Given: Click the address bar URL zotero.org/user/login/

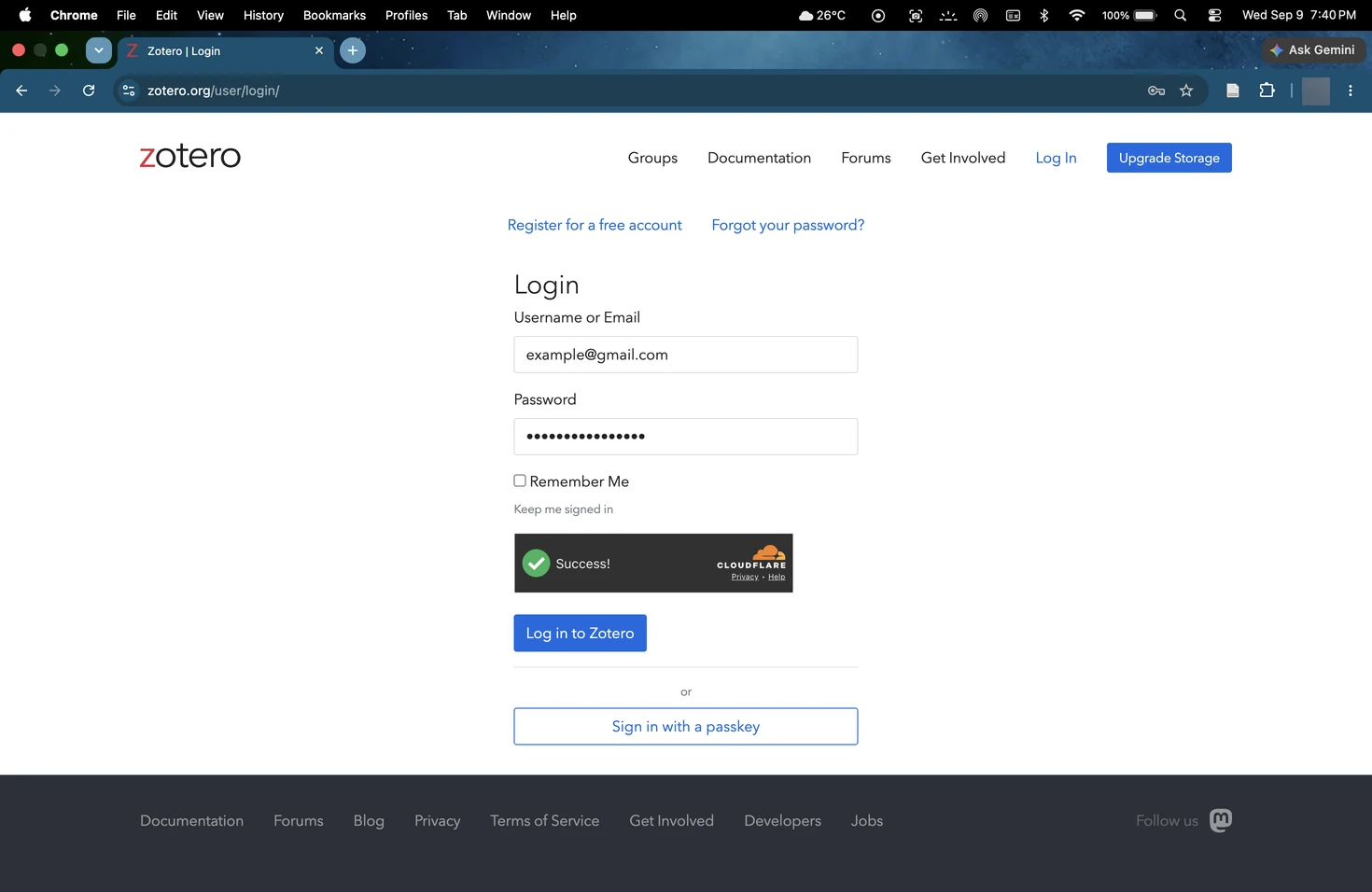Looking at the screenshot, I should (x=213, y=91).
